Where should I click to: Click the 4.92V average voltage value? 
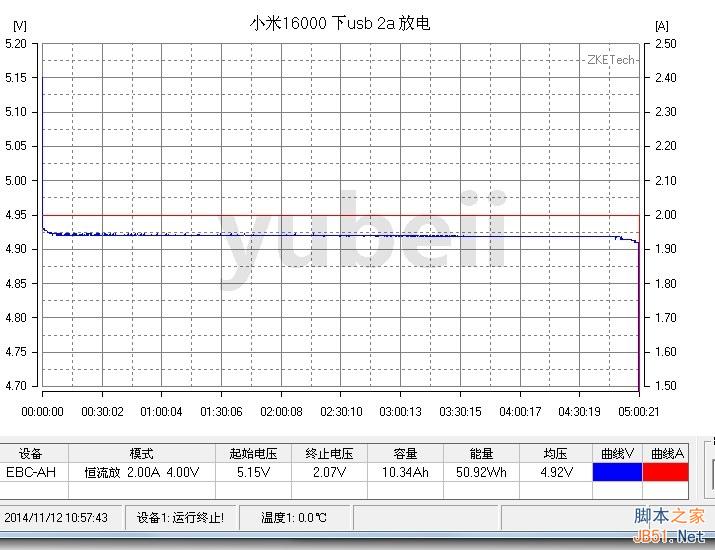pos(556,472)
